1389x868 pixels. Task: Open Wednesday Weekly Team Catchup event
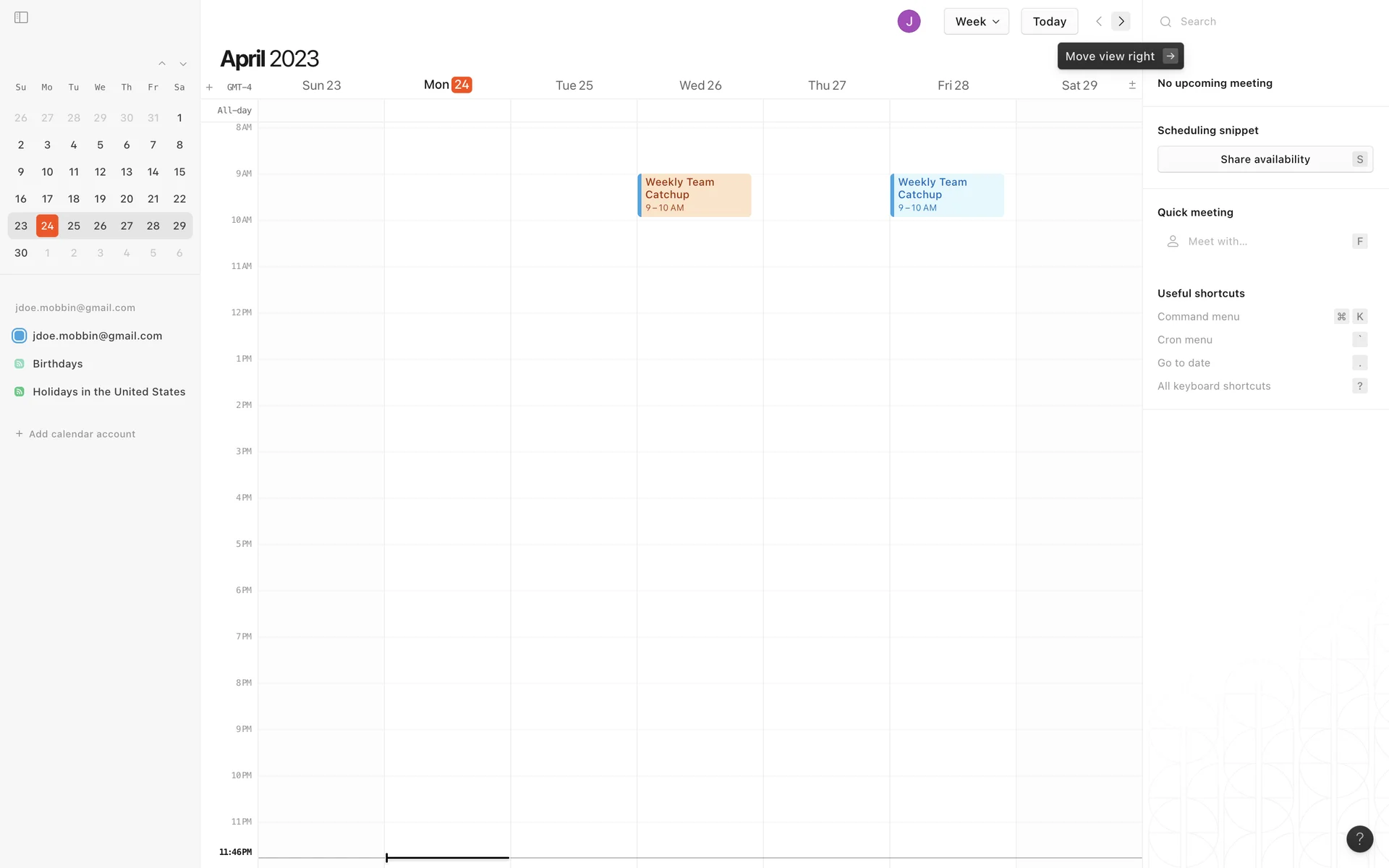(x=694, y=195)
